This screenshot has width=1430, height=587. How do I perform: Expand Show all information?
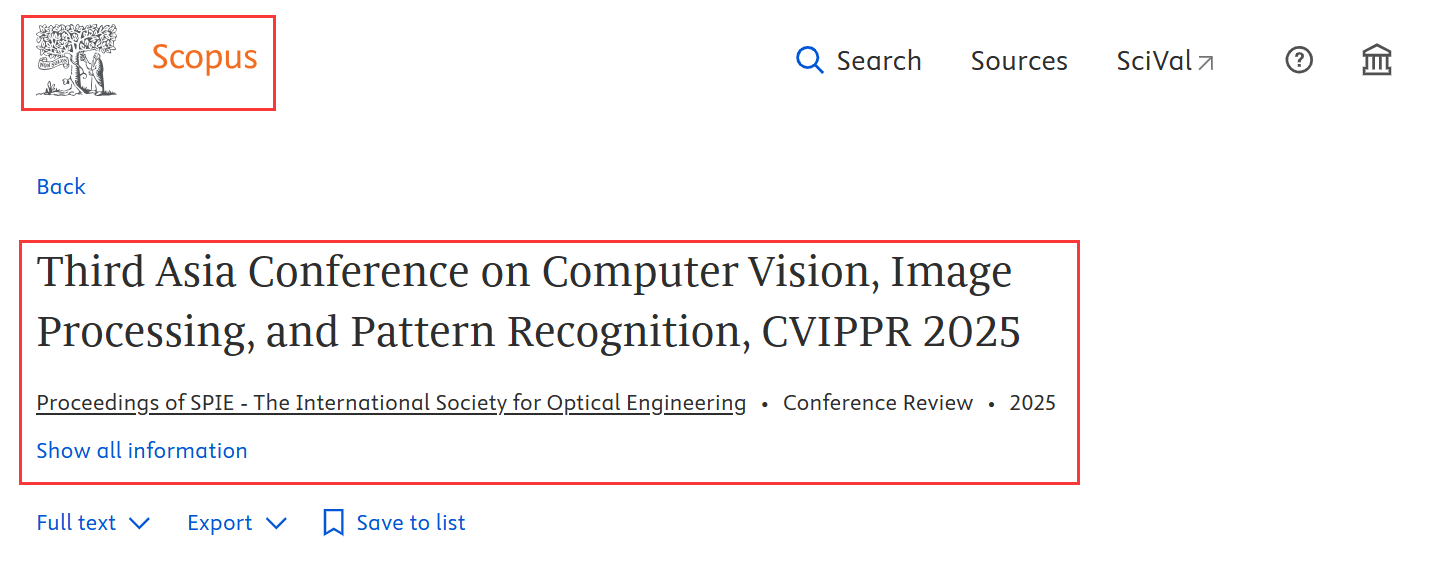pos(142,451)
